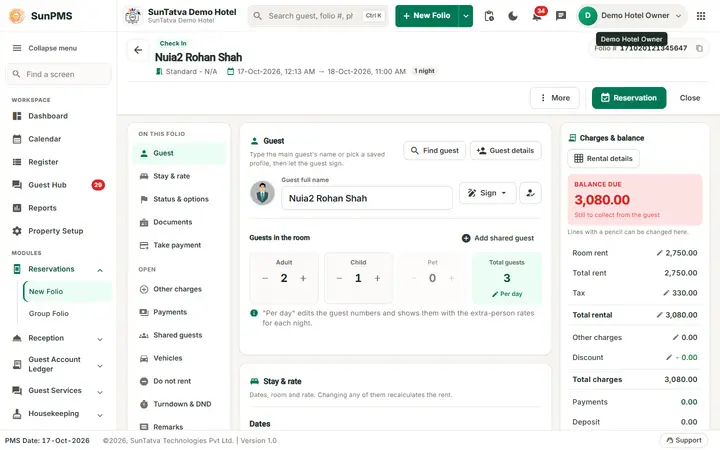Expand Housekeeping module
The height and width of the screenshot is (450, 720).
pyautogui.click(x=100, y=415)
